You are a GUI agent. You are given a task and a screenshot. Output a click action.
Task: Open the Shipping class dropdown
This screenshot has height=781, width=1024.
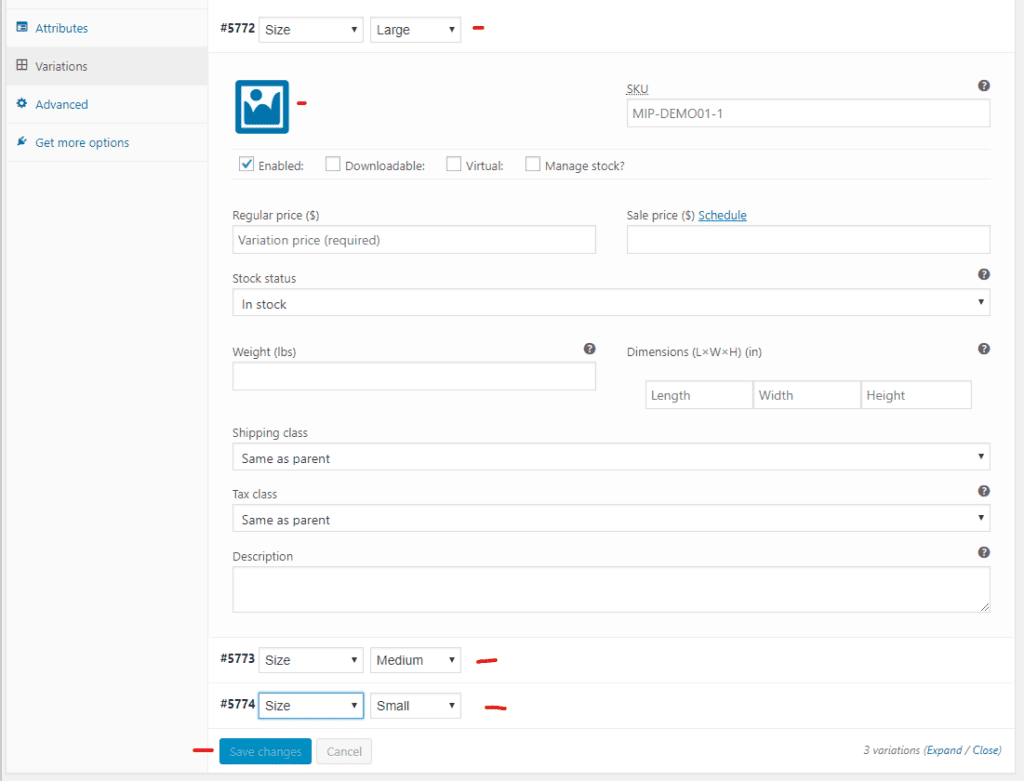pyautogui.click(x=611, y=457)
